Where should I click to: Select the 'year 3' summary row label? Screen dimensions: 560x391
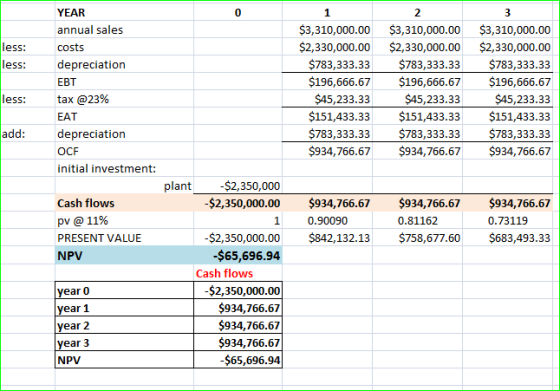pos(124,342)
